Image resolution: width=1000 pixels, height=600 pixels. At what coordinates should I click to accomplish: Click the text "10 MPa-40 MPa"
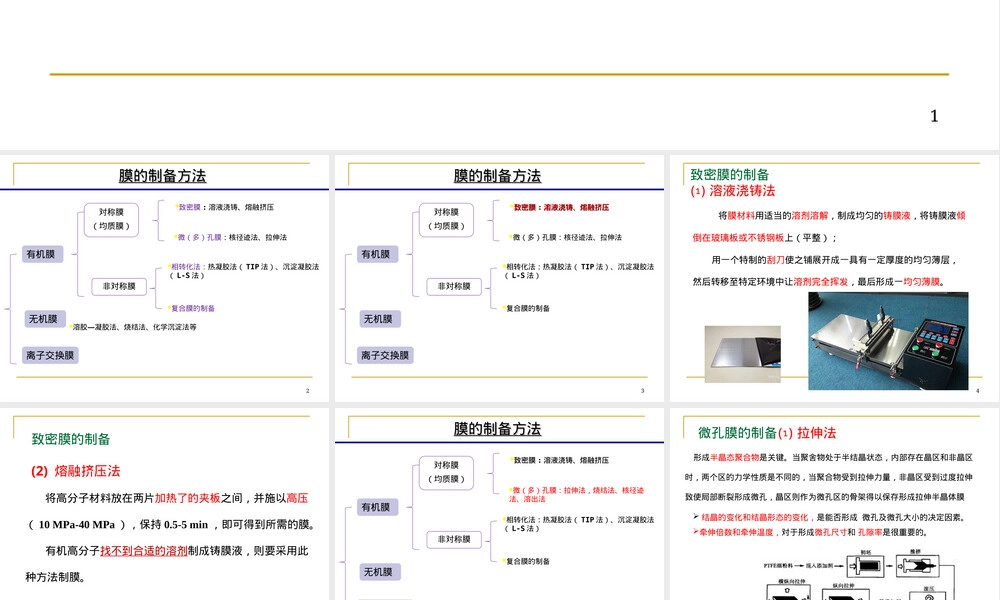77,525
